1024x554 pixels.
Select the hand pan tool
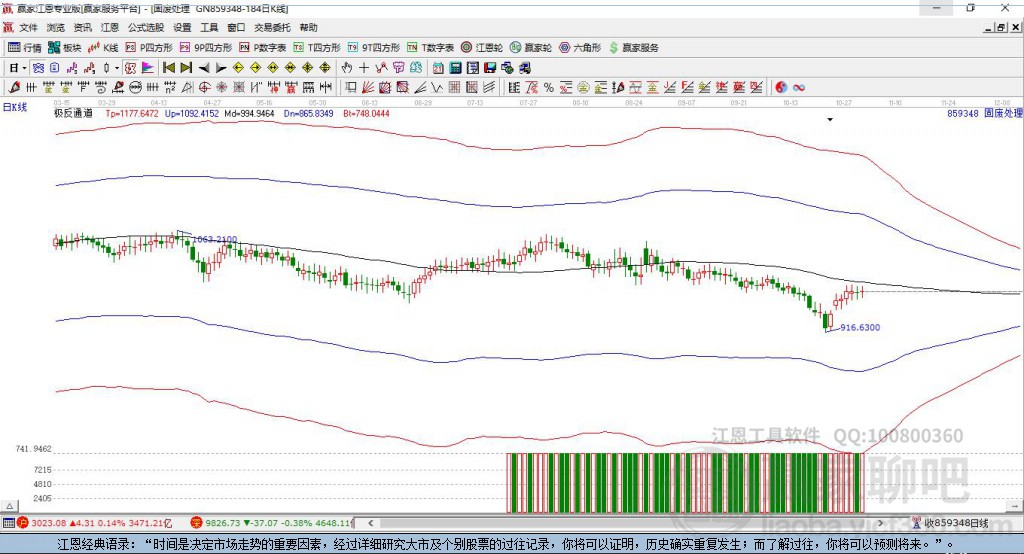347,67
